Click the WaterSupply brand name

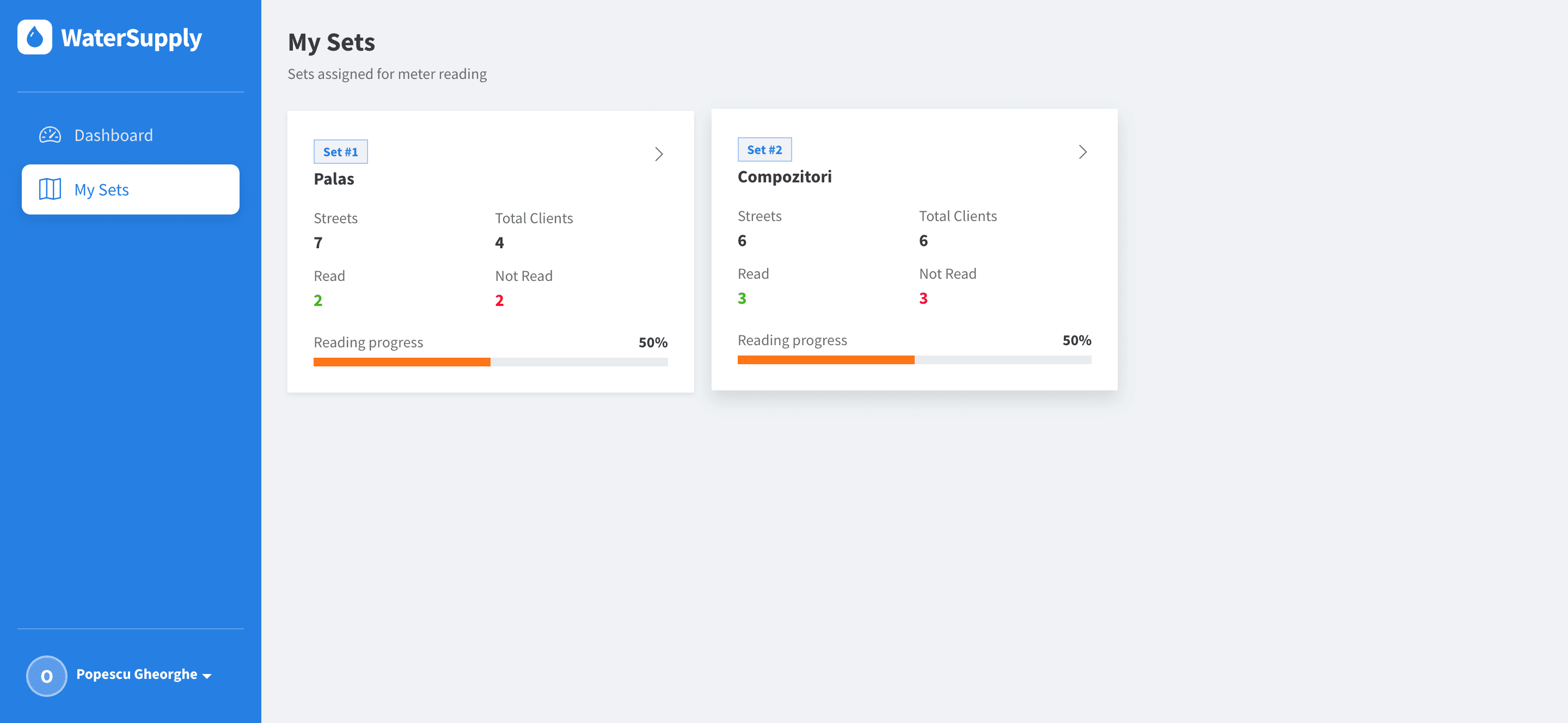tap(131, 38)
